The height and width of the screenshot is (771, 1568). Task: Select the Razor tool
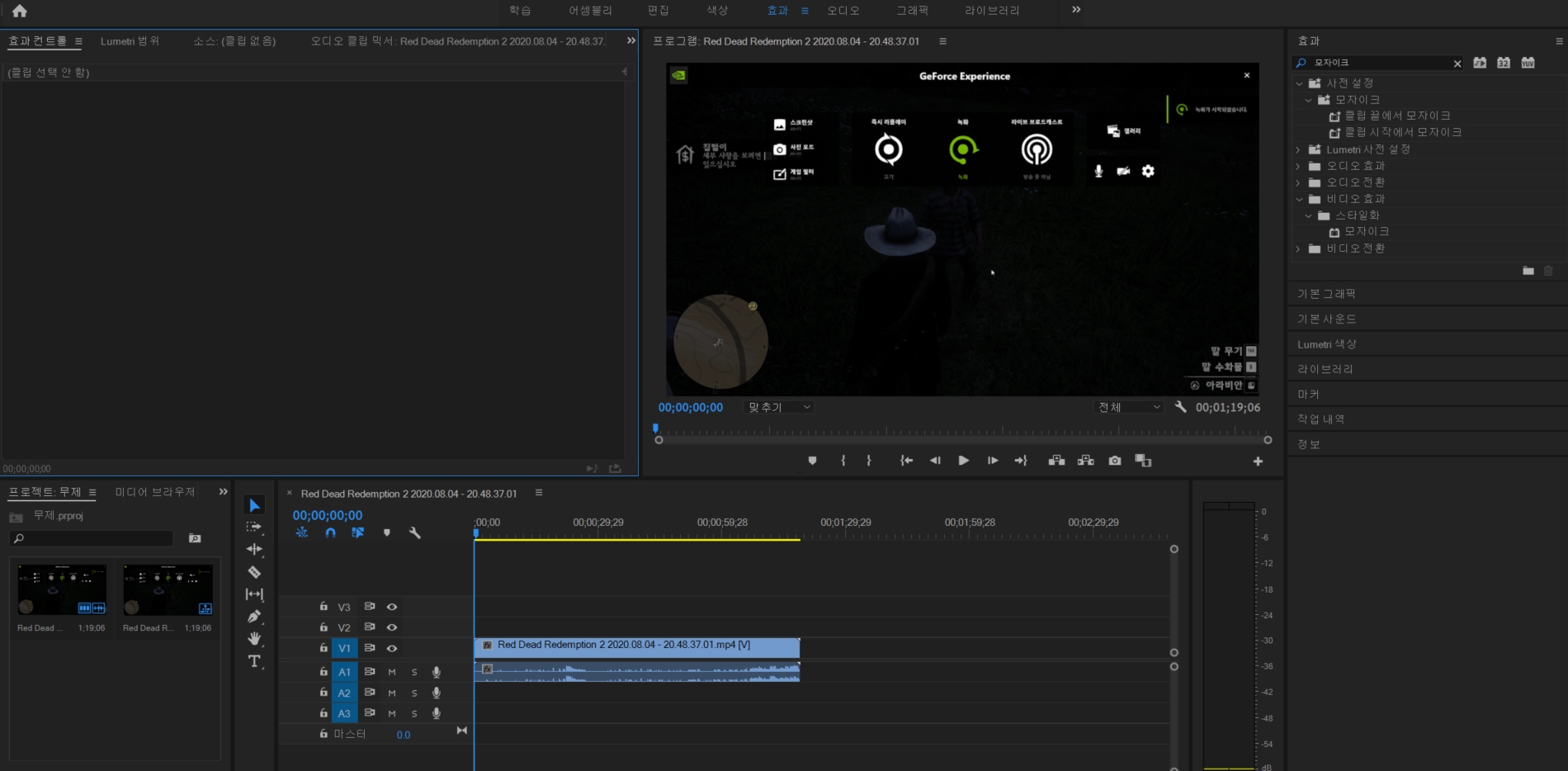pyautogui.click(x=254, y=571)
